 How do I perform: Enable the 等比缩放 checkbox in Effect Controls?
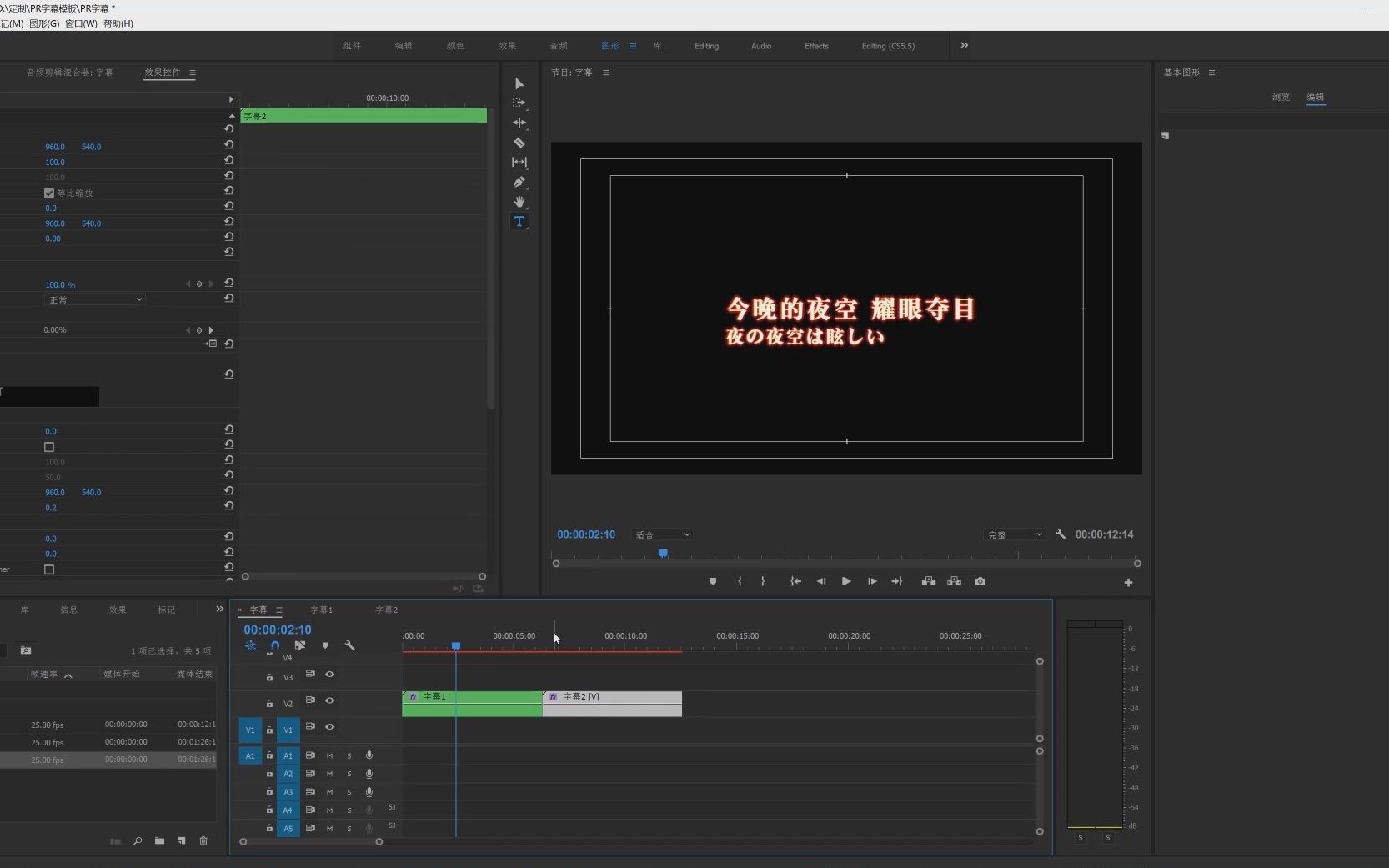(48, 193)
